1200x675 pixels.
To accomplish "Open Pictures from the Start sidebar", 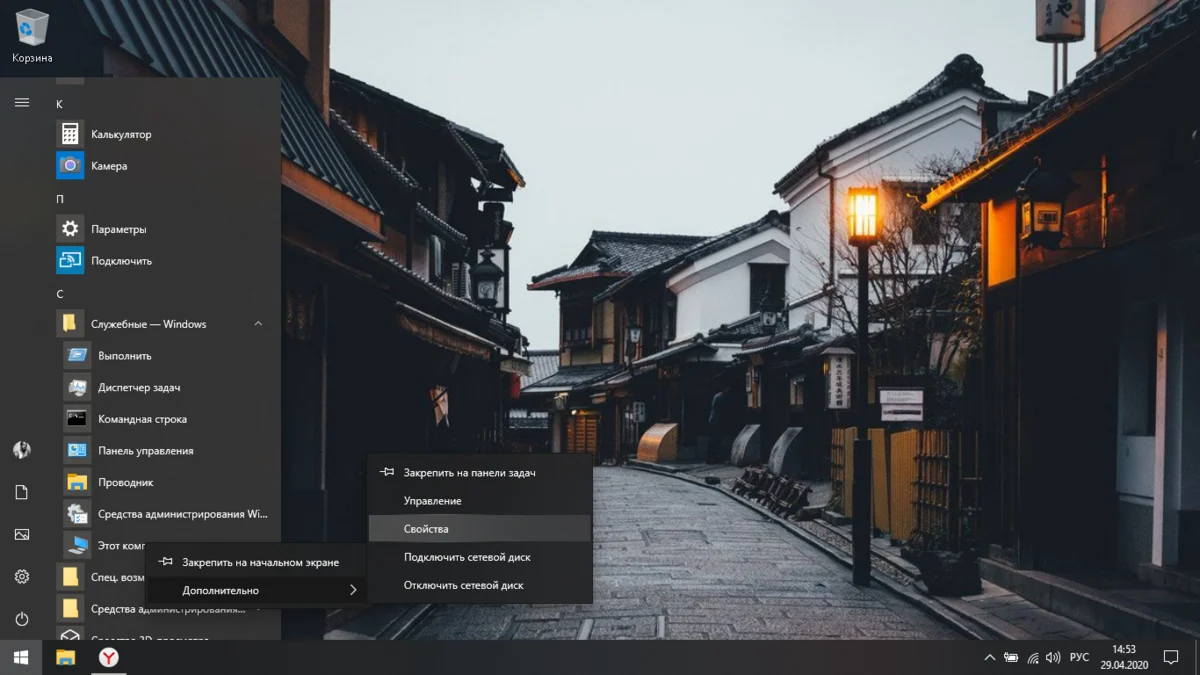I will (22, 534).
